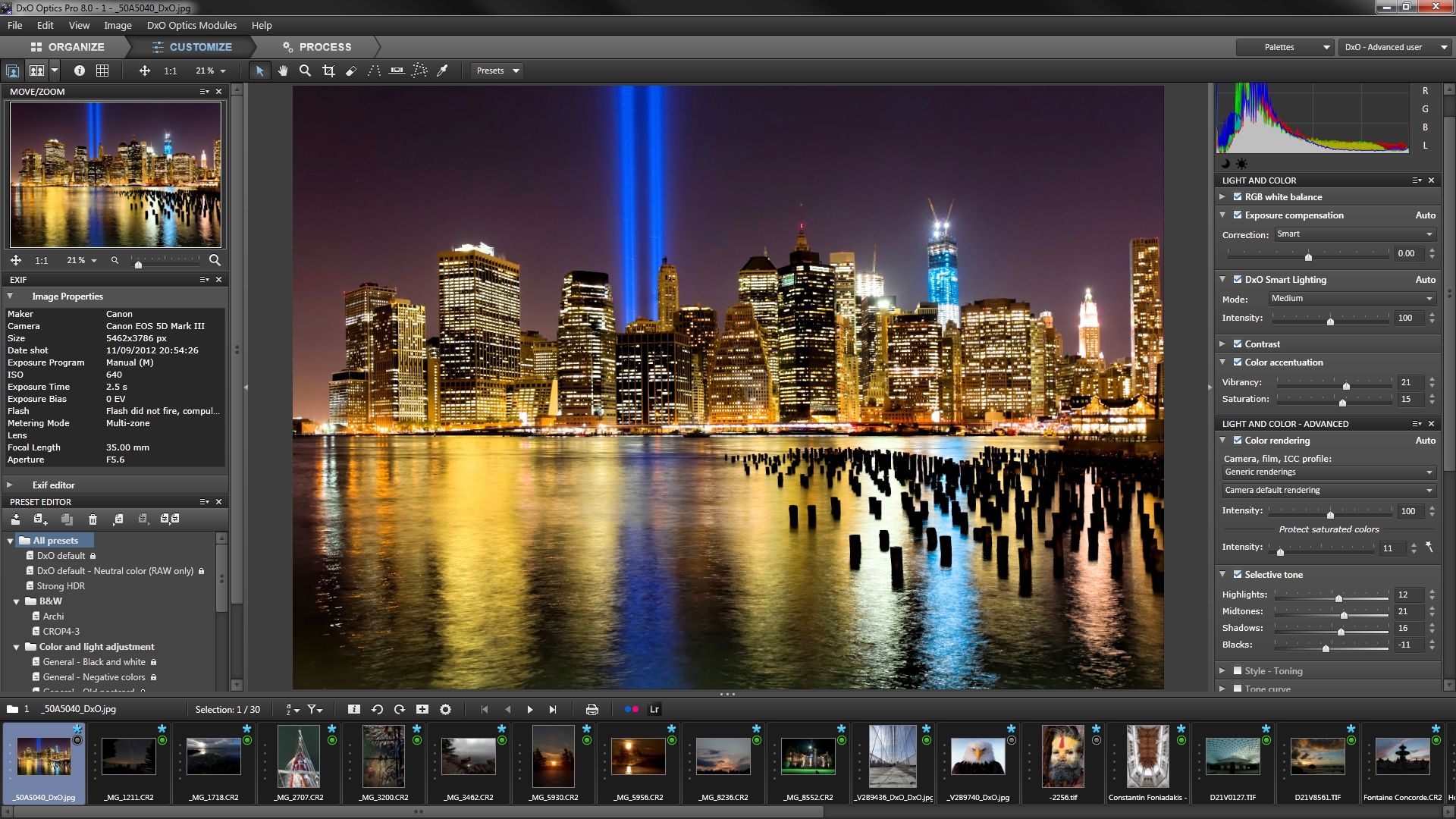Viewport: 1456px width, 819px height.
Task: Click the processing settings gear icon
Action: (446, 710)
